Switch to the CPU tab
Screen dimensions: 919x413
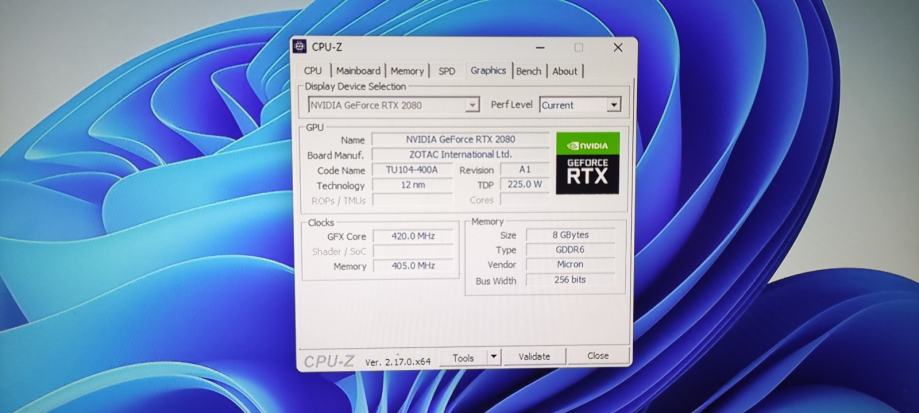click(313, 70)
